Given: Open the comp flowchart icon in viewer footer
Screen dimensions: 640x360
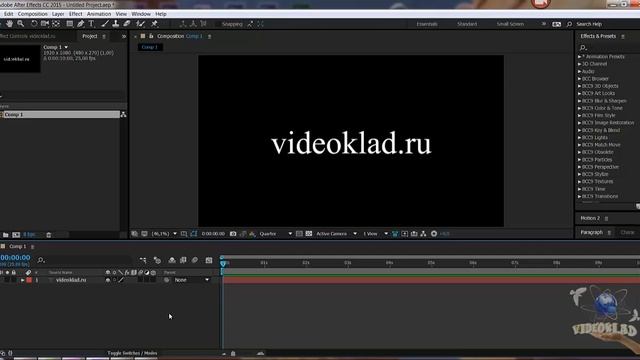Looking at the screenshot, I should tap(424, 234).
